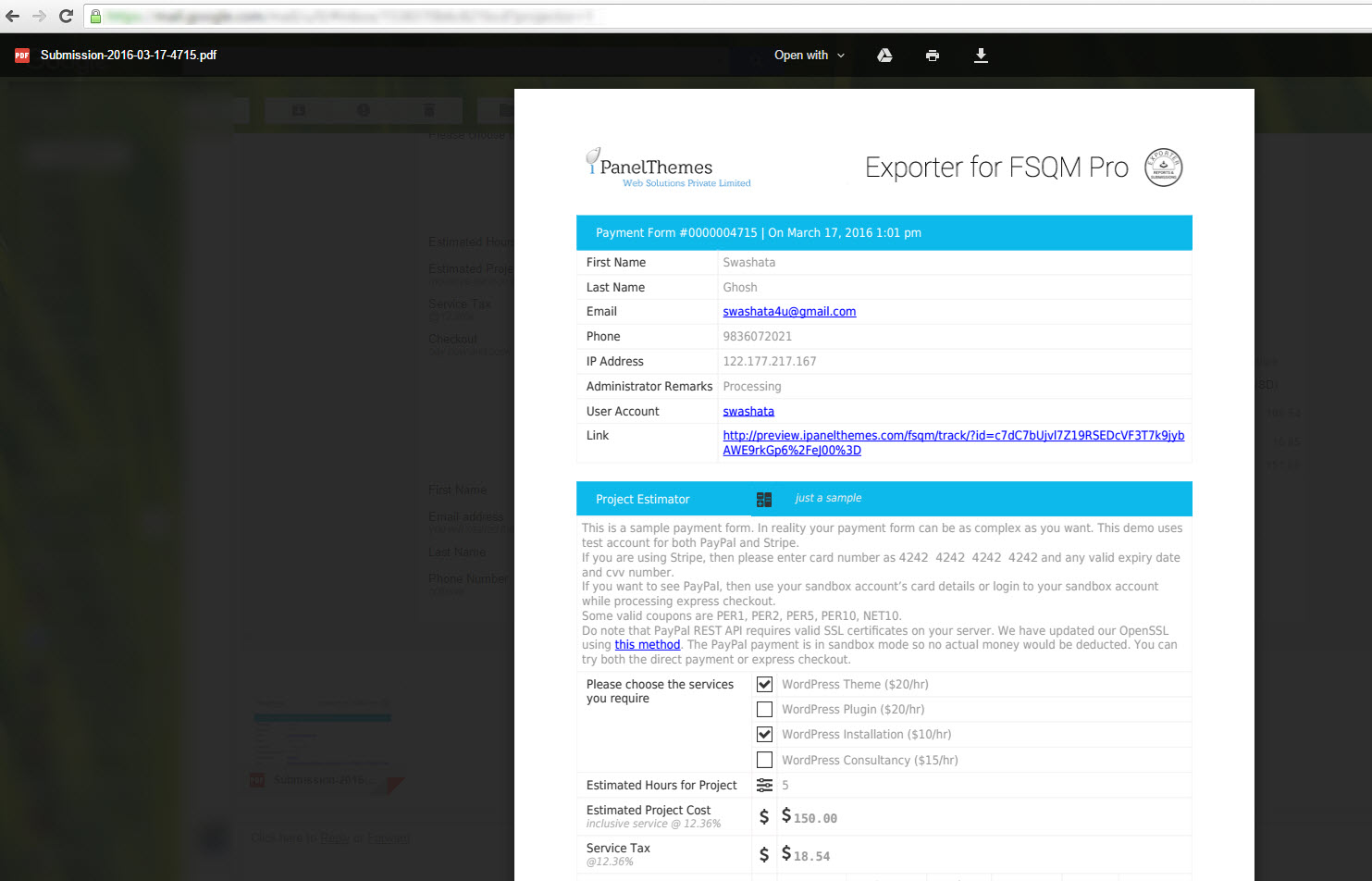This screenshot has width=1372, height=881.
Task: Click the Processing remarks value
Action: (x=752, y=387)
